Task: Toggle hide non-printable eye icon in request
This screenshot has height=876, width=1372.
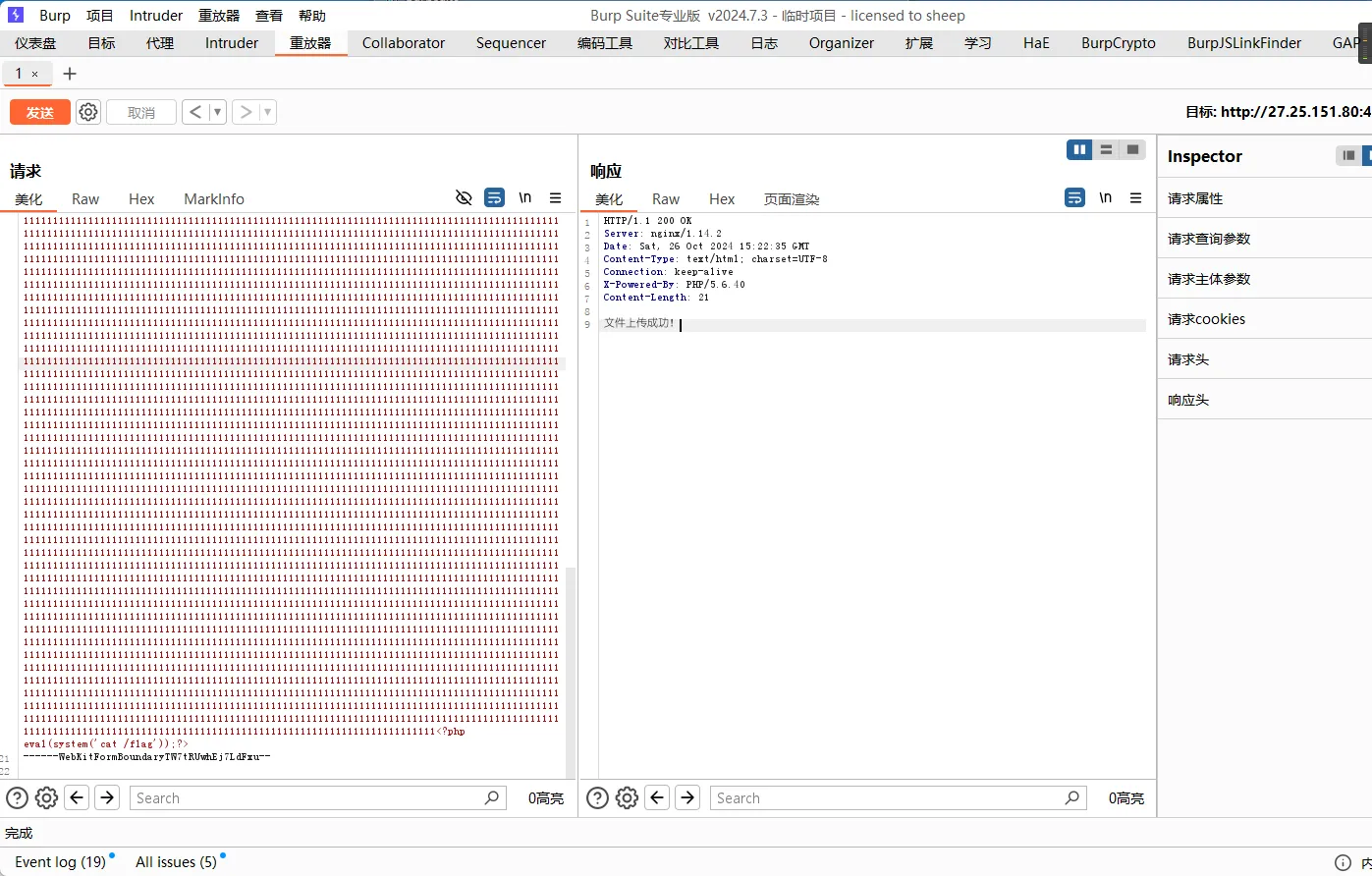Action: point(465,198)
